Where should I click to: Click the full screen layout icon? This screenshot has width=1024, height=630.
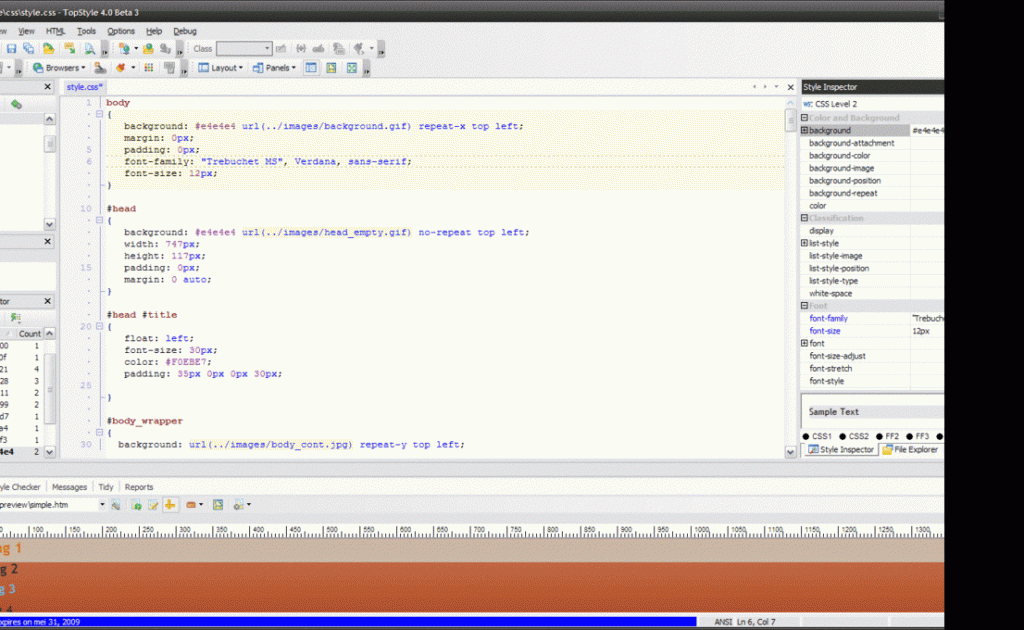(352, 68)
